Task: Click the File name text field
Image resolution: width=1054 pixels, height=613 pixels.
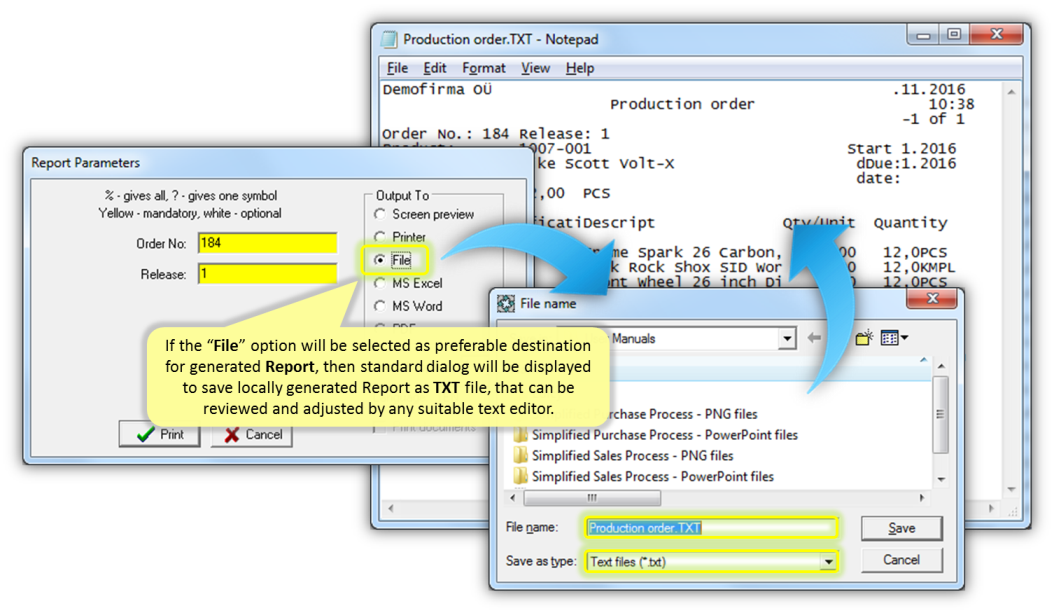Action: pos(711,528)
